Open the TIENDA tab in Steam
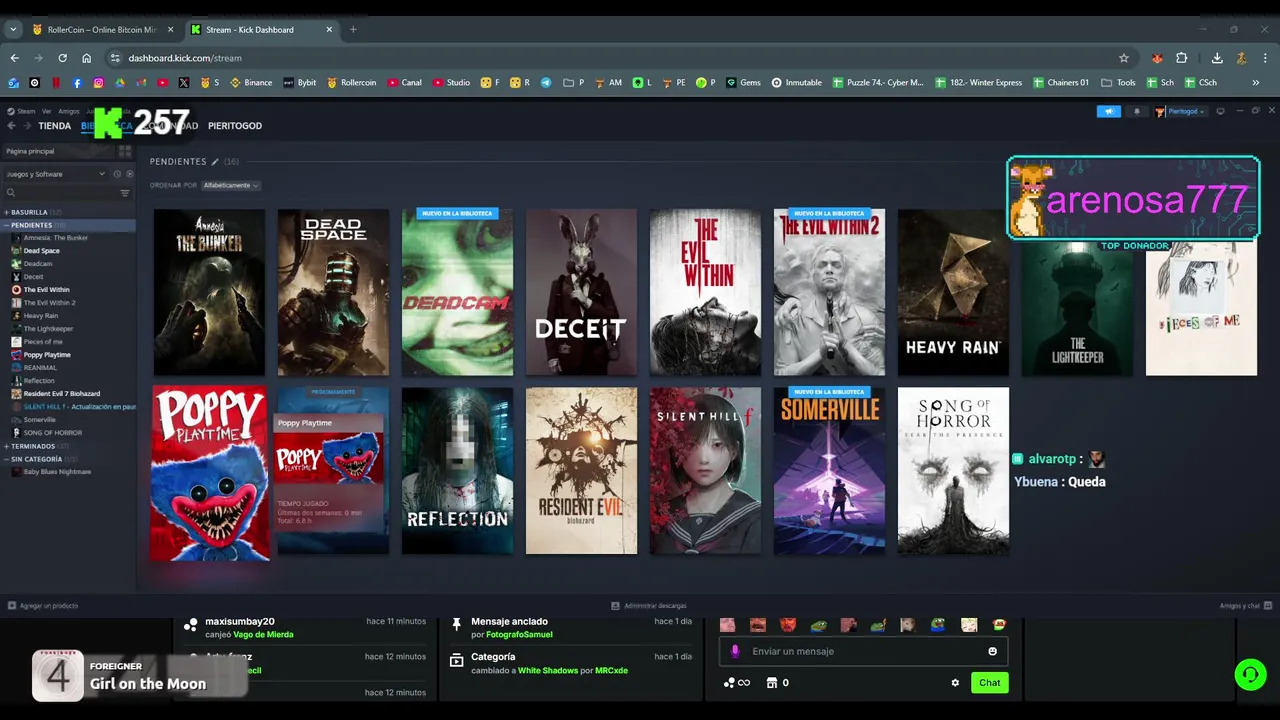Viewport: 1280px width, 720px height. tap(54, 126)
